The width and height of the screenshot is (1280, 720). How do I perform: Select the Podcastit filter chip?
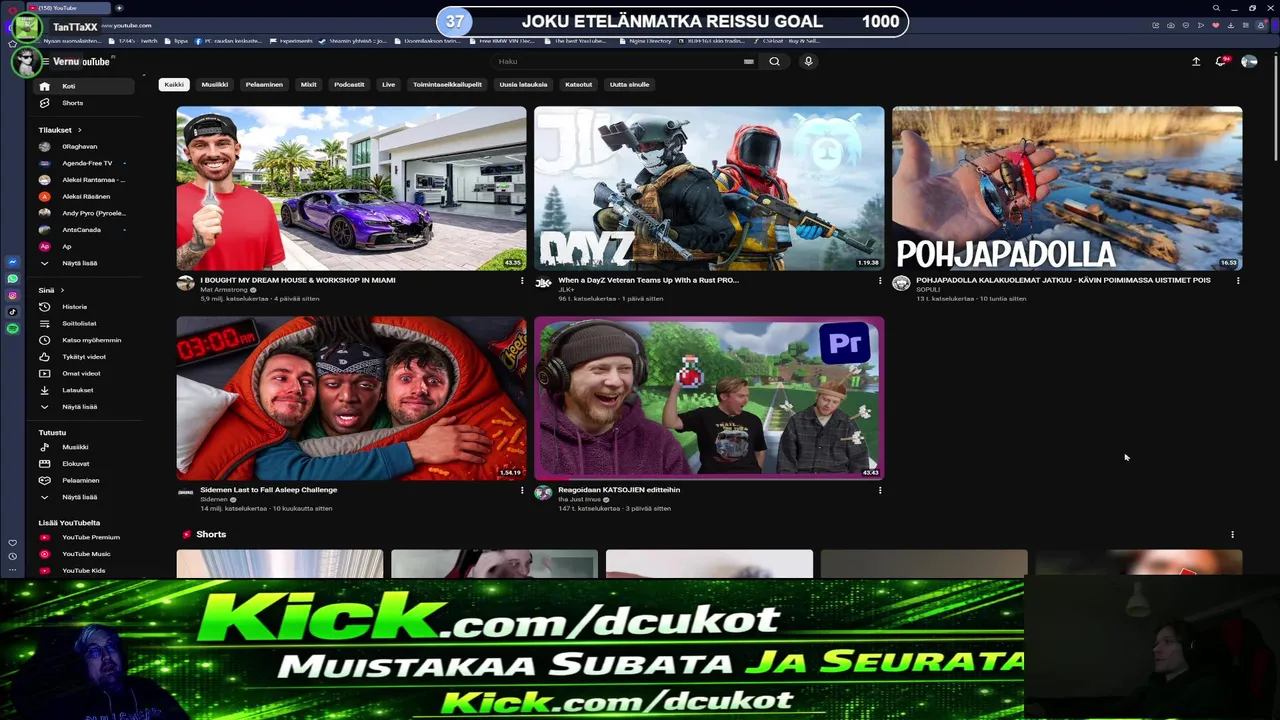(349, 84)
